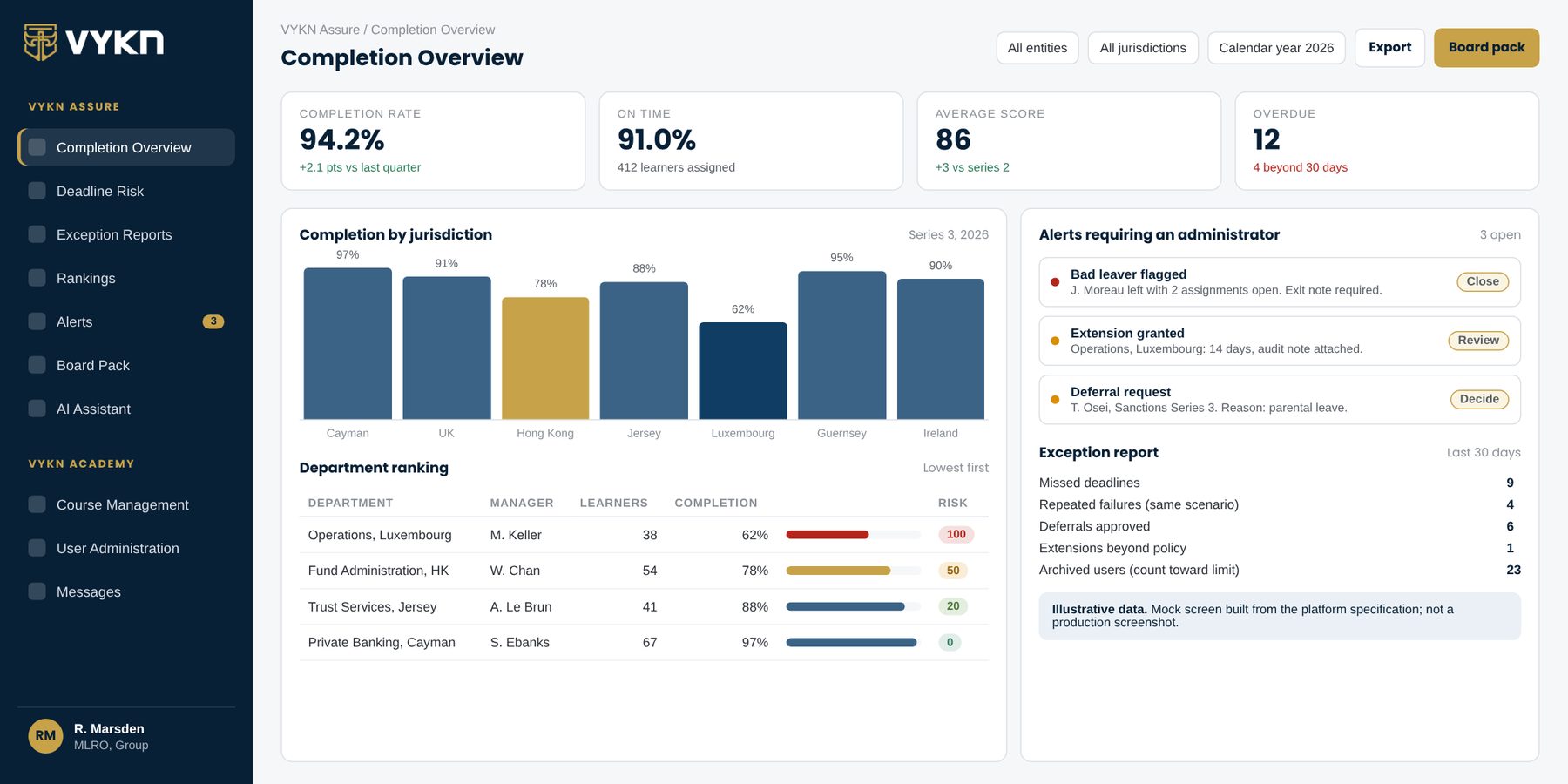The image size is (1568, 784).
Task: Select the Hong Kong 78% bar
Action: 545,358
